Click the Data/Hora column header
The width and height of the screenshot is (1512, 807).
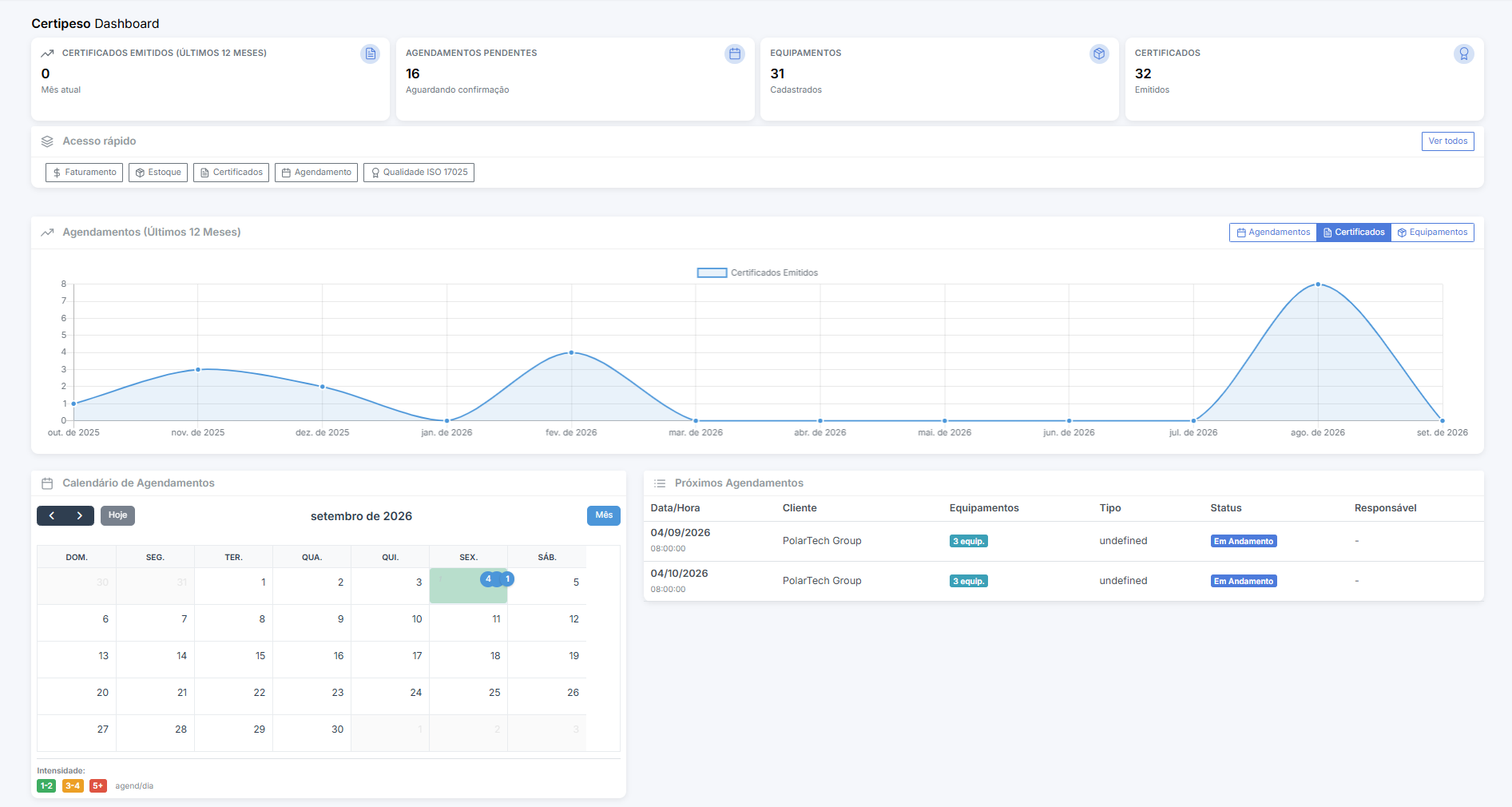tap(675, 508)
